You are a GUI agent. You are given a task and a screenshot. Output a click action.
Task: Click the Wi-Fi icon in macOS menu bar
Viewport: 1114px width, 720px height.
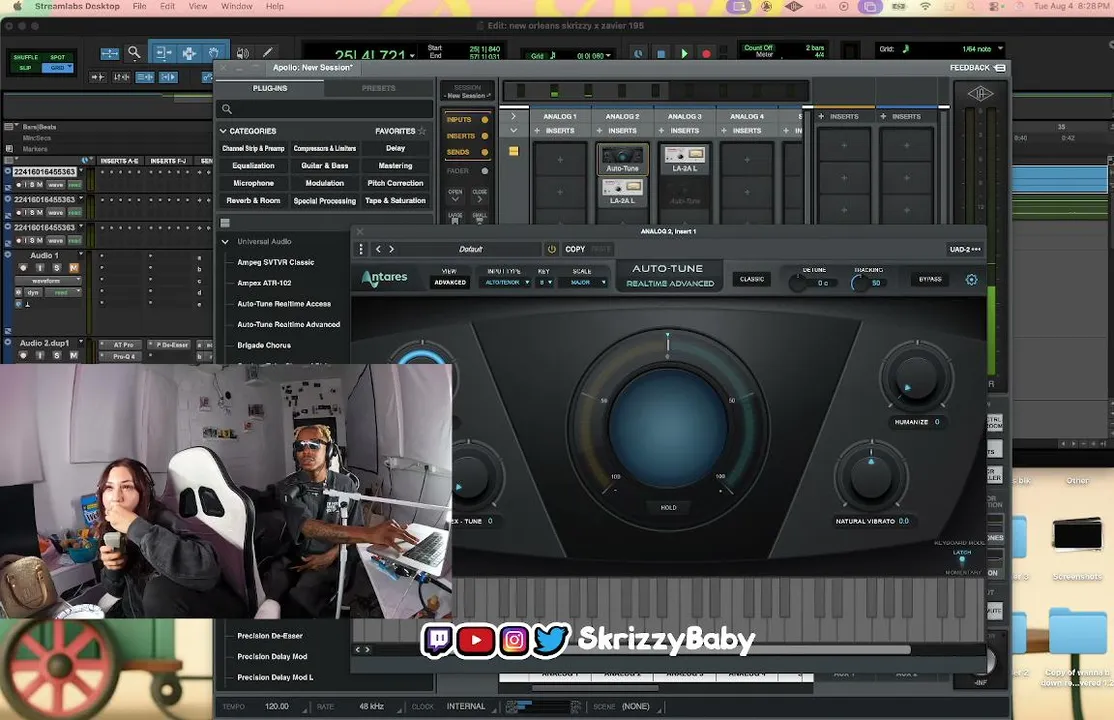(x=925, y=6)
